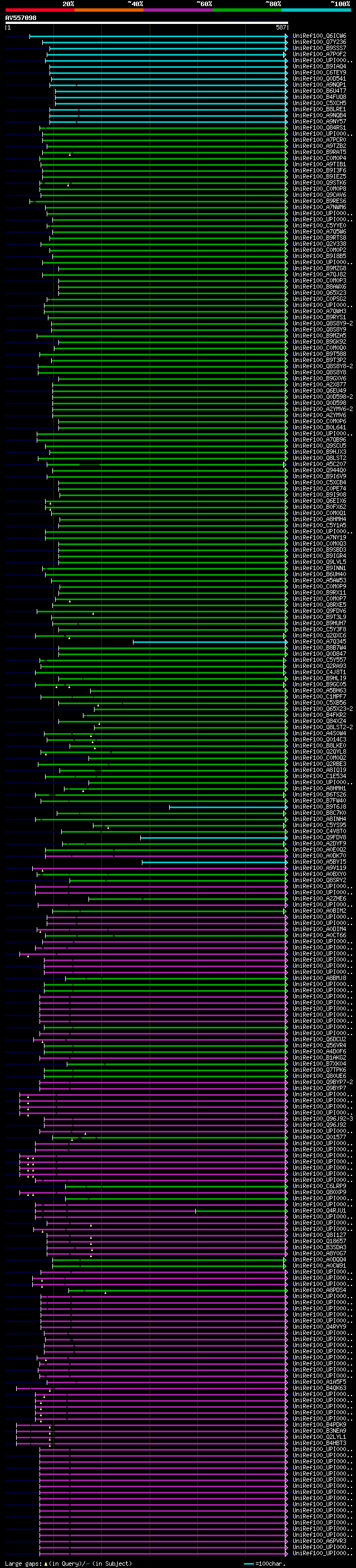Click the red ~20% identity color legend
Viewport: 356px width, 1568px height.
point(39,10)
